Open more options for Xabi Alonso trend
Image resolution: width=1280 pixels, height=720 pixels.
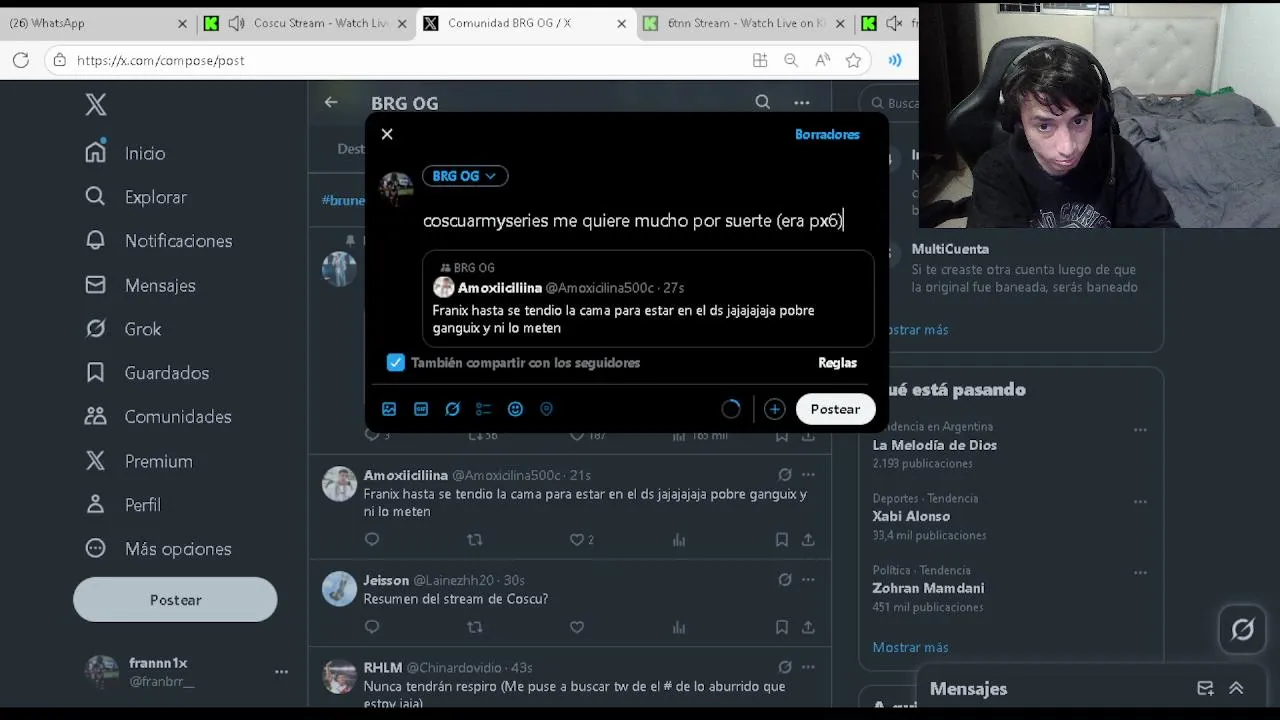click(x=1140, y=501)
